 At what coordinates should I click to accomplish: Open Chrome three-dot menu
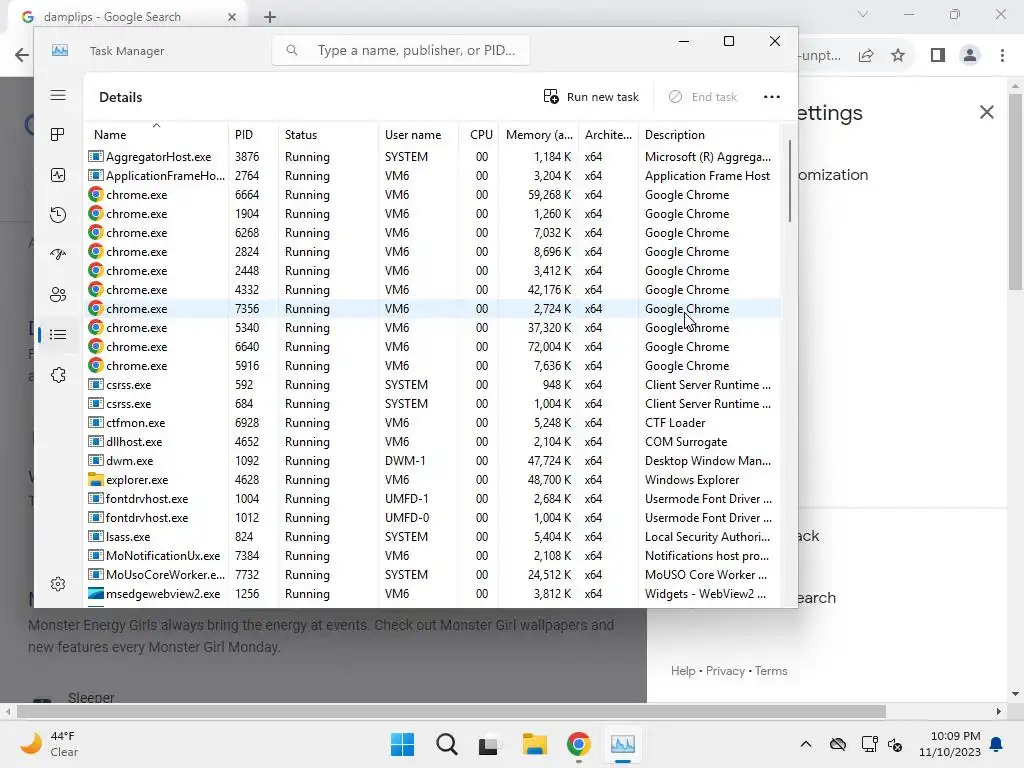point(1002,56)
